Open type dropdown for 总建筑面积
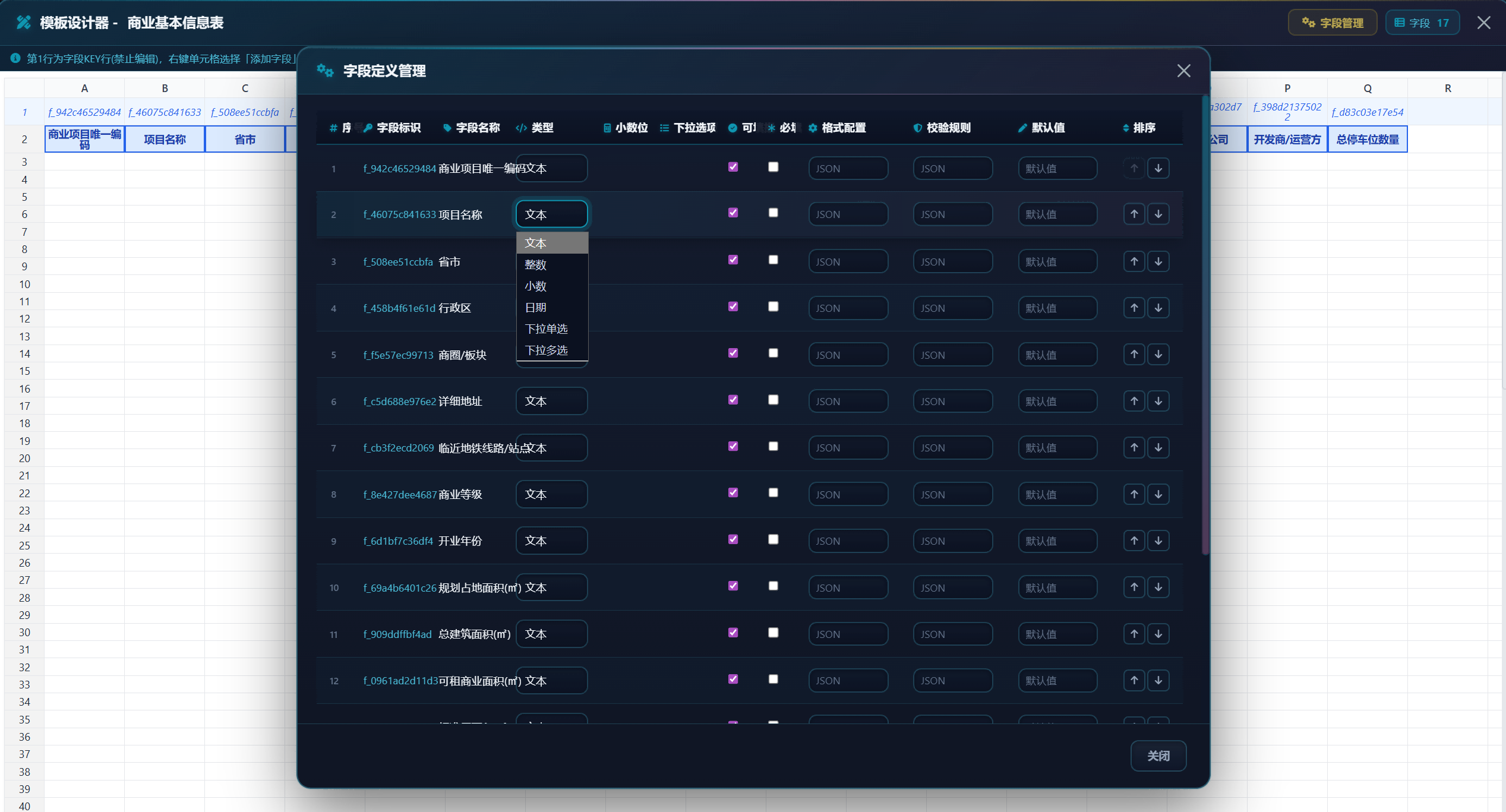Viewport: 1506px width, 812px height. coord(551,634)
